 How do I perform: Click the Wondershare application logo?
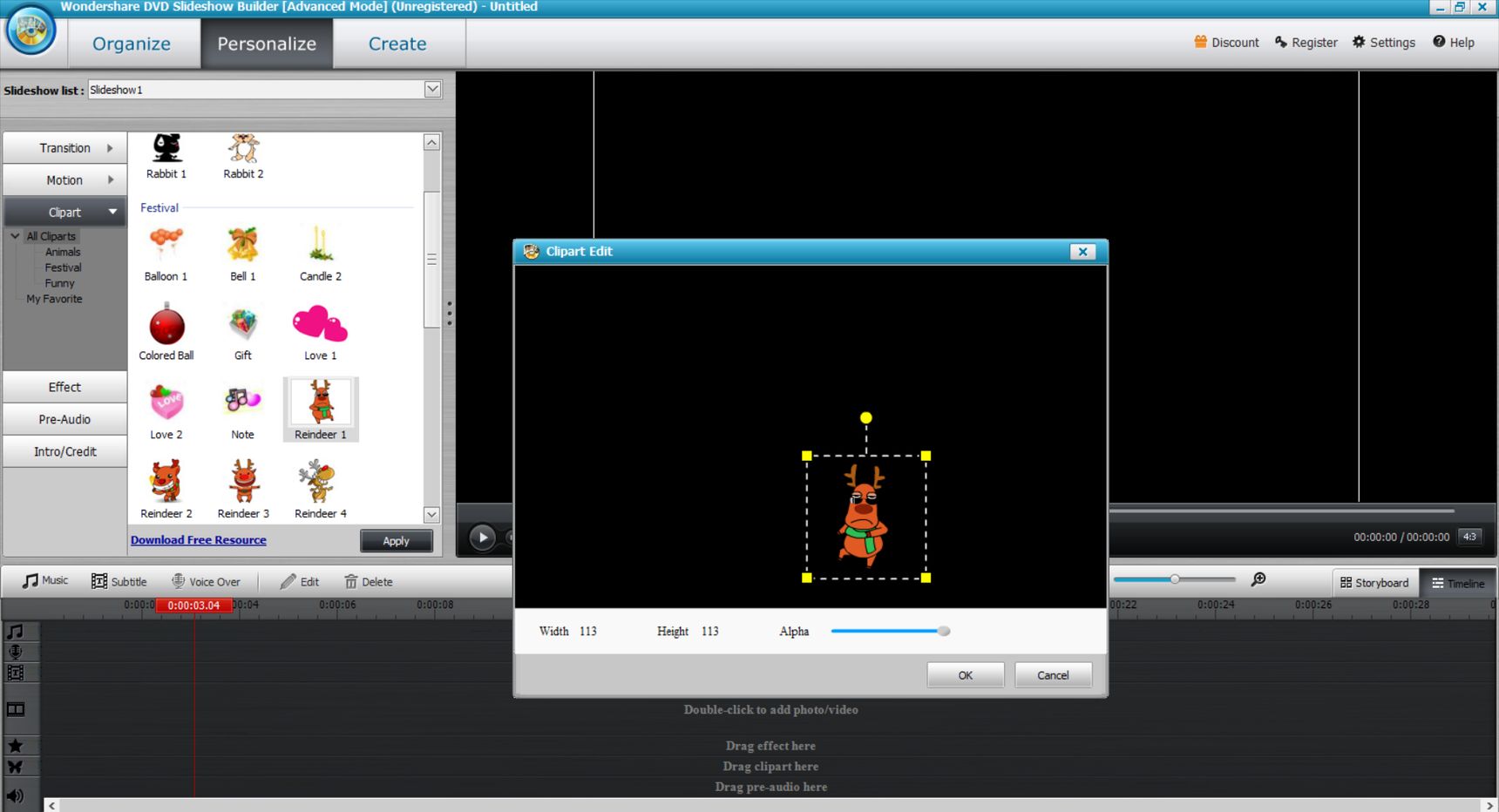point(31,30)
